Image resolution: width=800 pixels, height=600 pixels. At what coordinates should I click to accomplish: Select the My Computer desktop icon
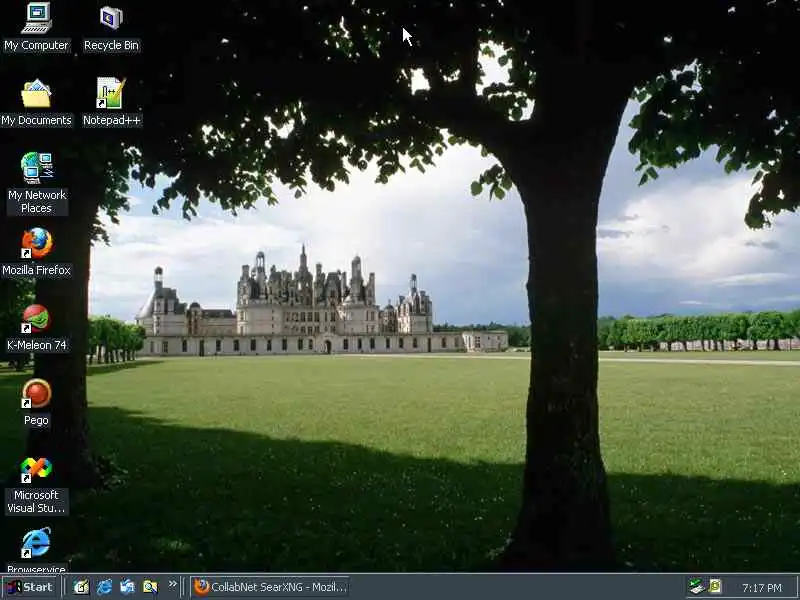pos(37,18)
